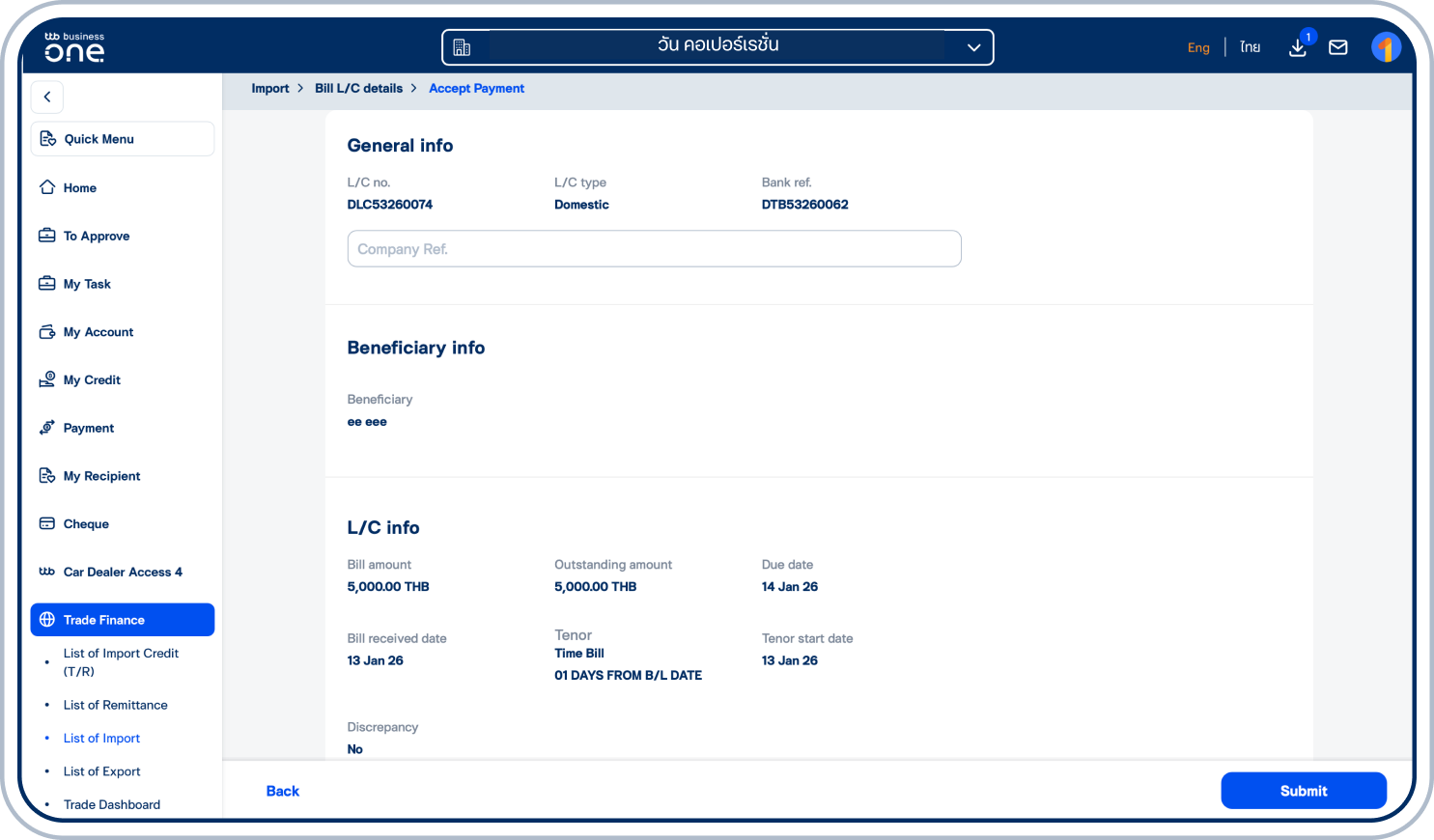Click the Cheque icon in sidebar

coord(47,523)
